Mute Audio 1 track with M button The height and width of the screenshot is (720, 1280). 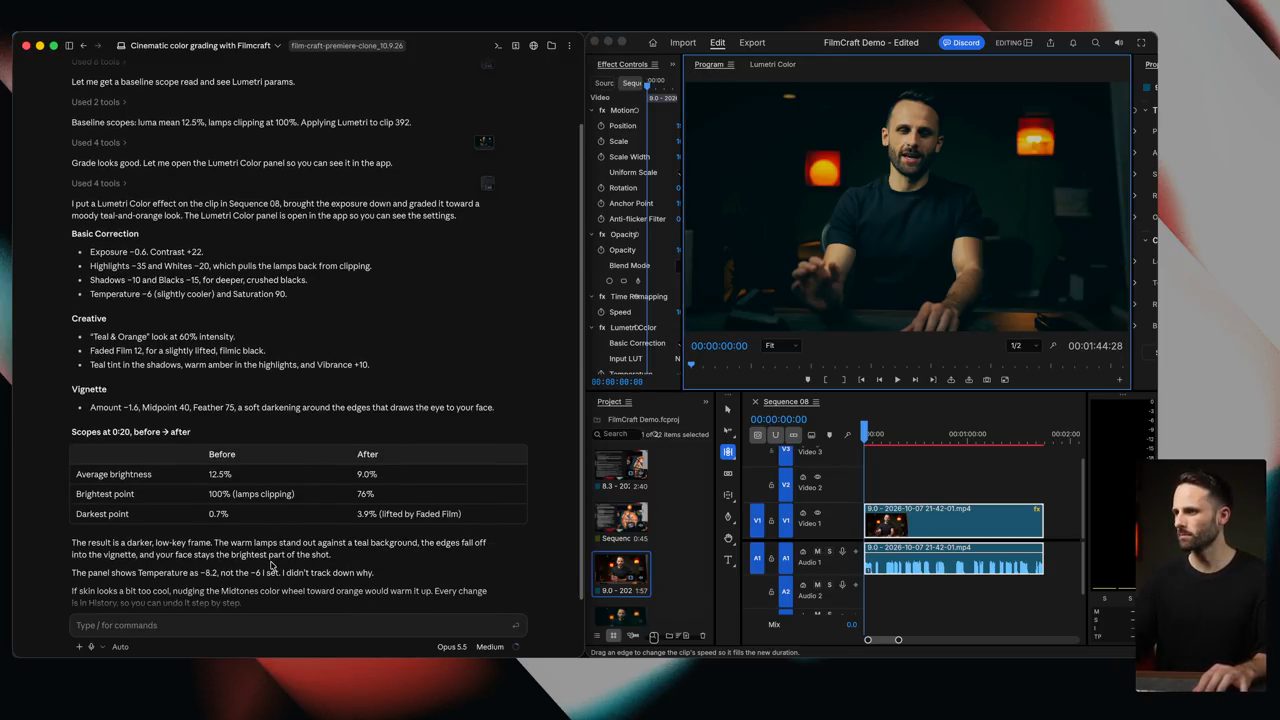817,552
